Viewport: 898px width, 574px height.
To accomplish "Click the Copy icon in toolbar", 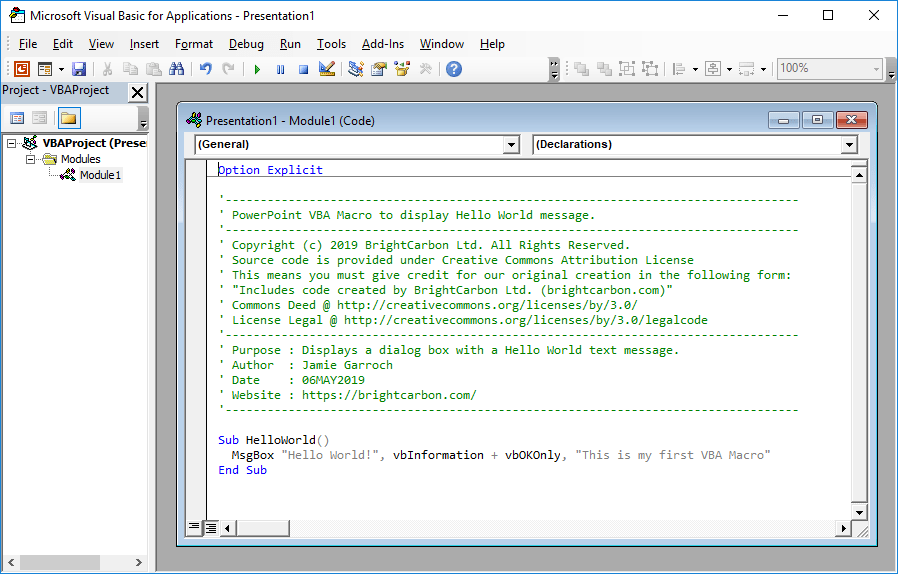I will click(131, 69).
